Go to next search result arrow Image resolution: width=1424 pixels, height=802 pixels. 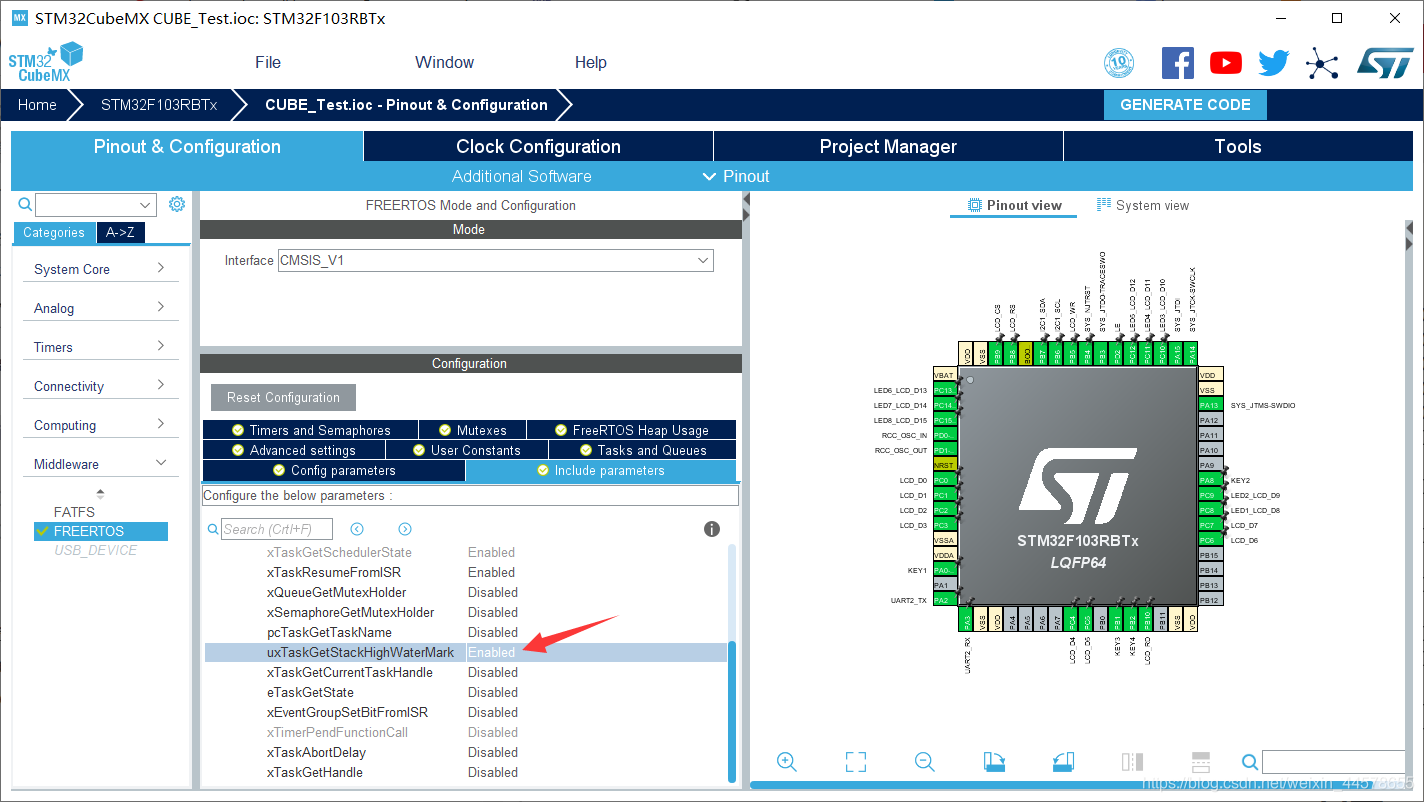[x=405, y=529]
